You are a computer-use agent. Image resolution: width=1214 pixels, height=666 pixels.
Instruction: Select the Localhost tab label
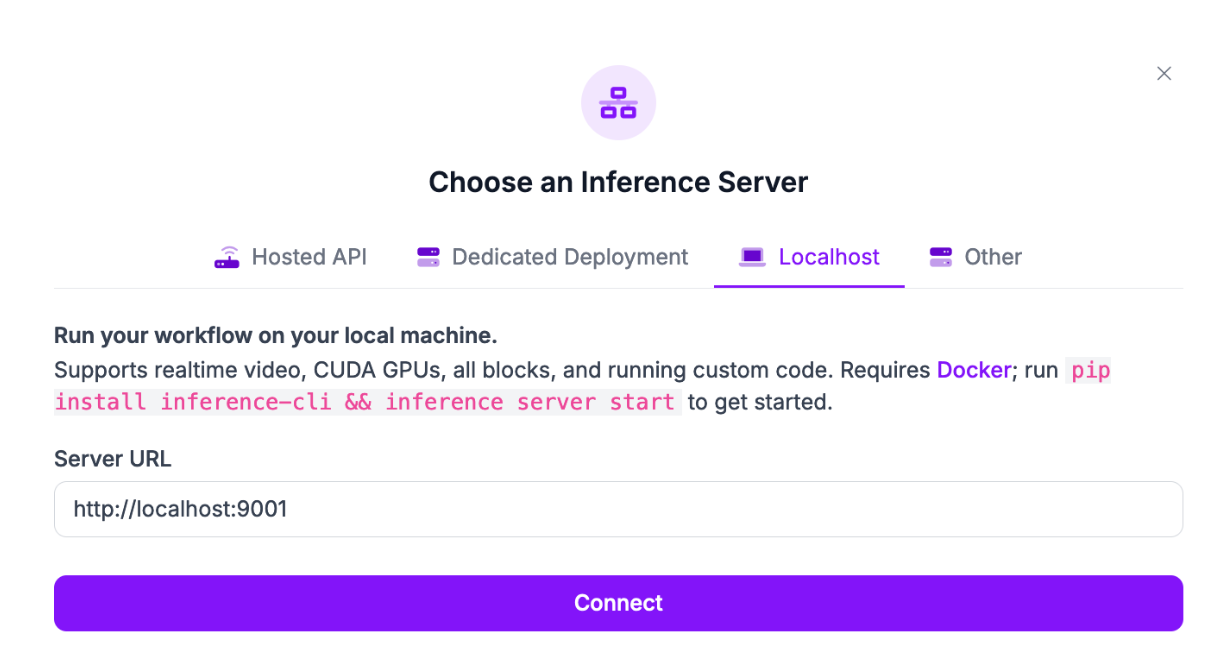828,257
